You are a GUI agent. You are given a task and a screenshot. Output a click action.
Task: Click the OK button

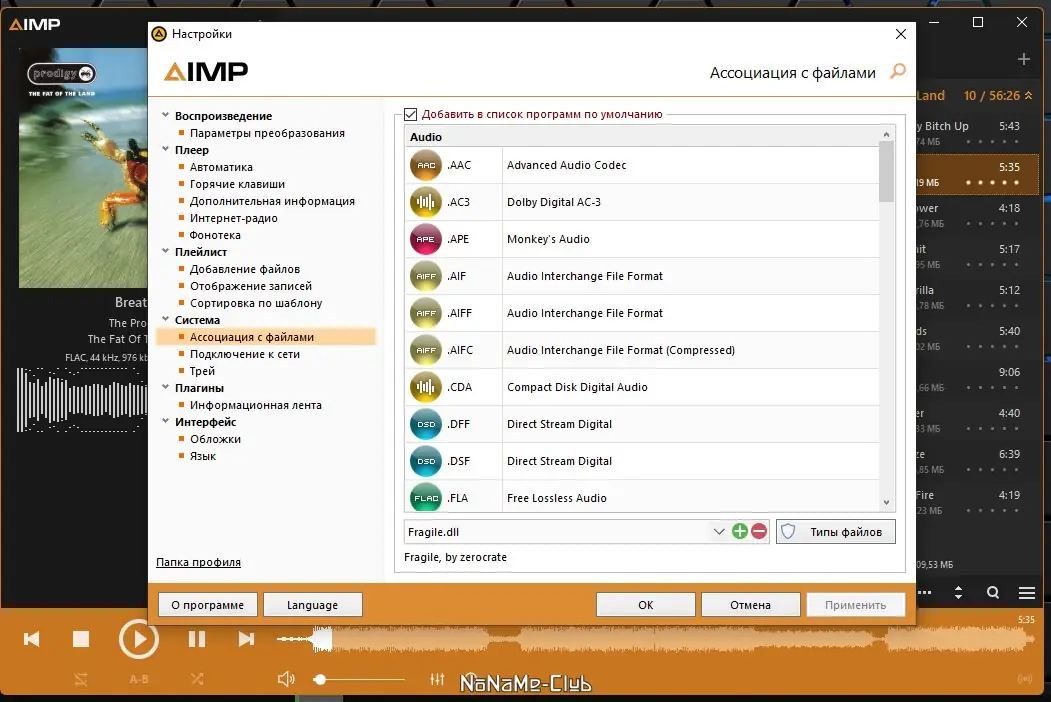point(645,605)
